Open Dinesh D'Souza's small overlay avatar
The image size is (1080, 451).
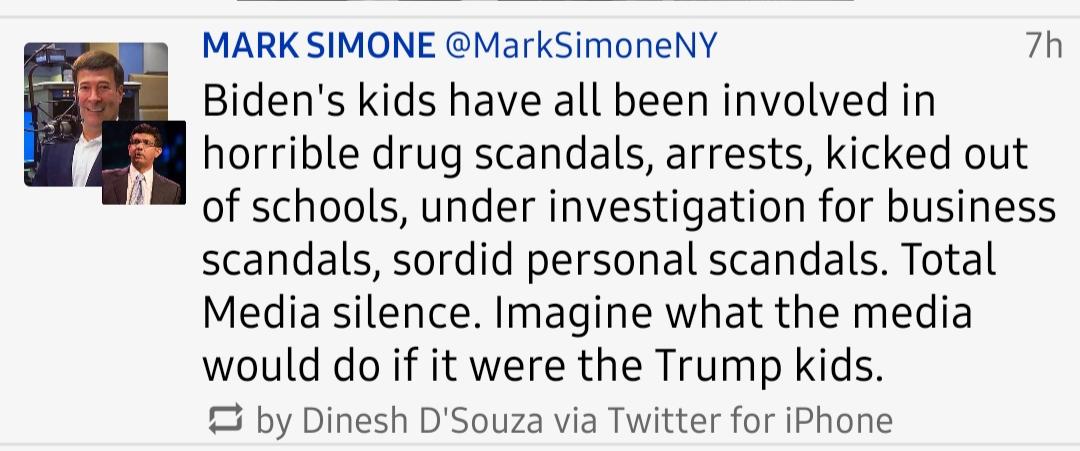(144, 162)
